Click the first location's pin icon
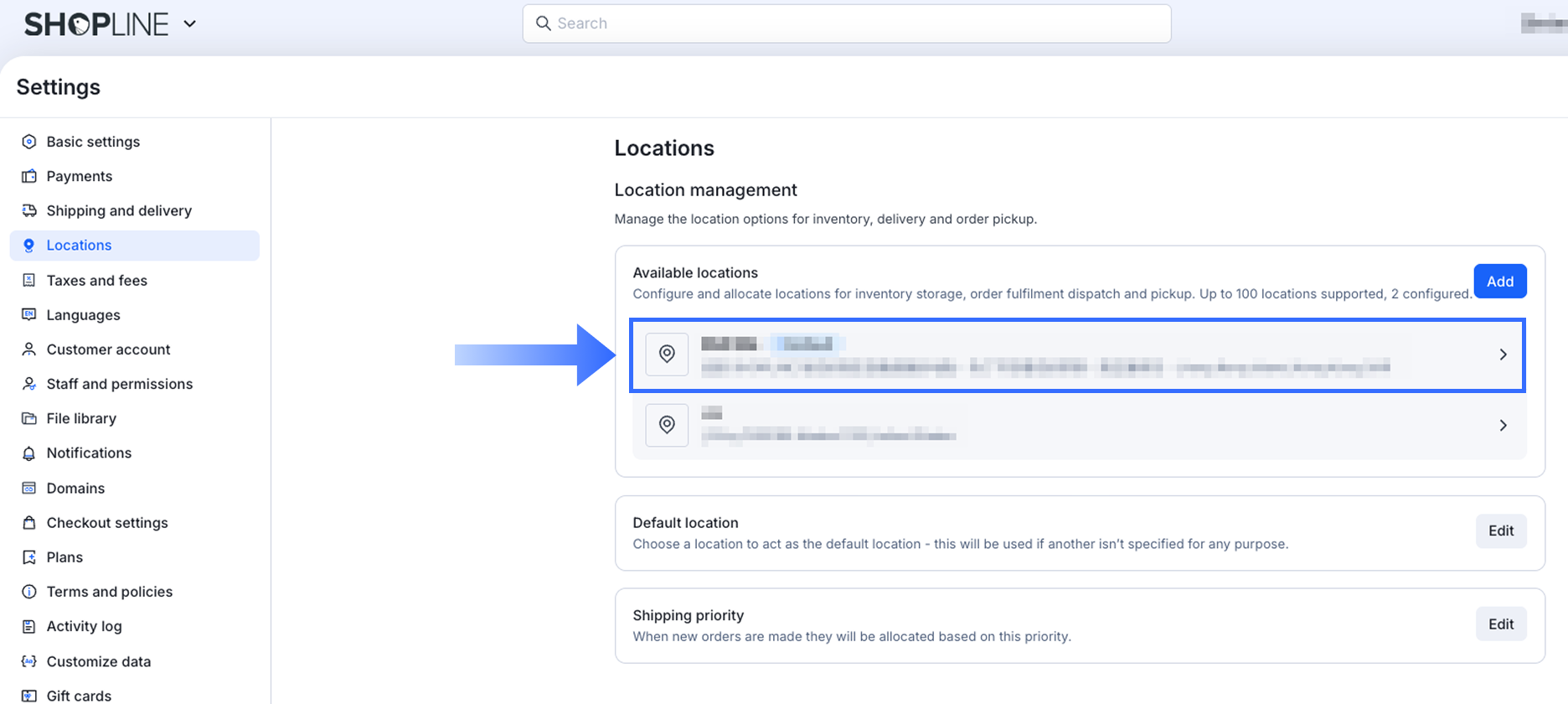This screenshot has height=704, width=1568. coord(667,354)
